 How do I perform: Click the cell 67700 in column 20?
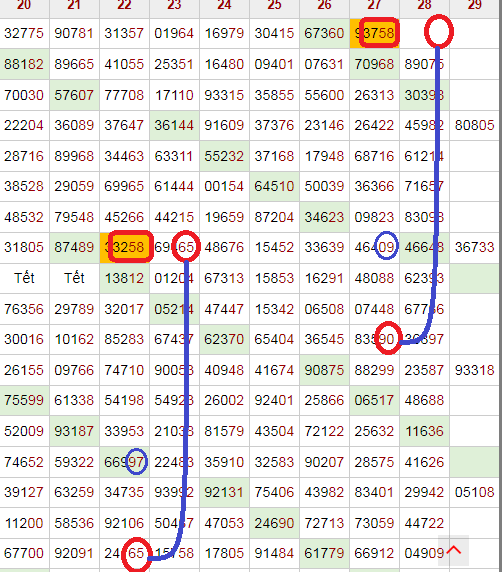tap(24, 553)
